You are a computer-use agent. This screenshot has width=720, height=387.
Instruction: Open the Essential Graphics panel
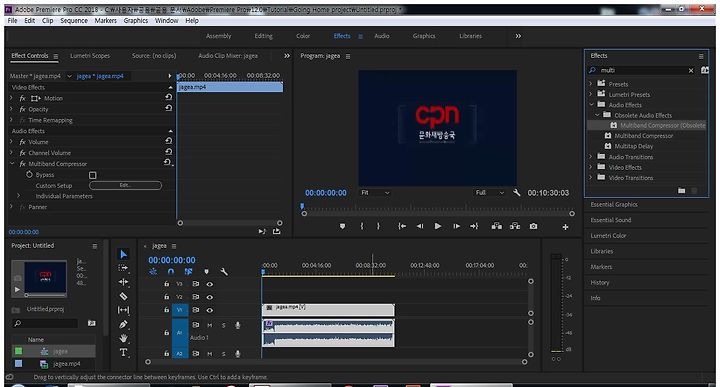pyautogui.click(x=614, y=204)
